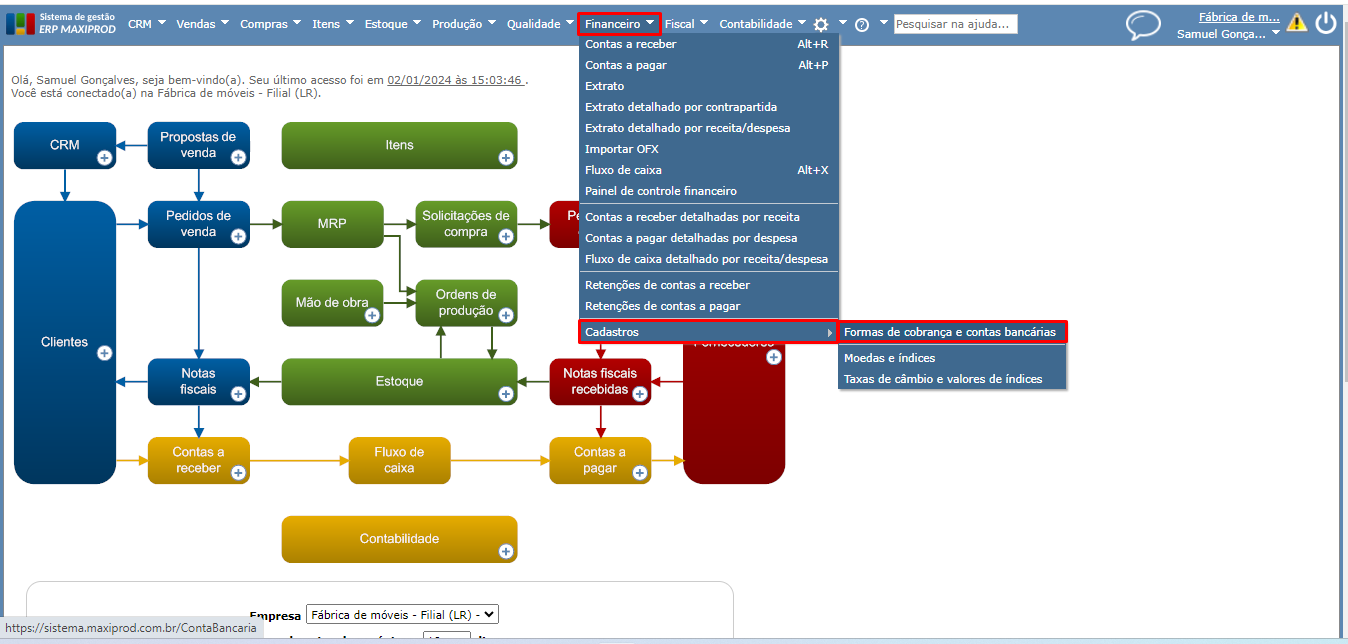This screenshot has height=644, width=1348.
Task: Select Moedas e índices submenu item
Action: (x=952, y=358)
